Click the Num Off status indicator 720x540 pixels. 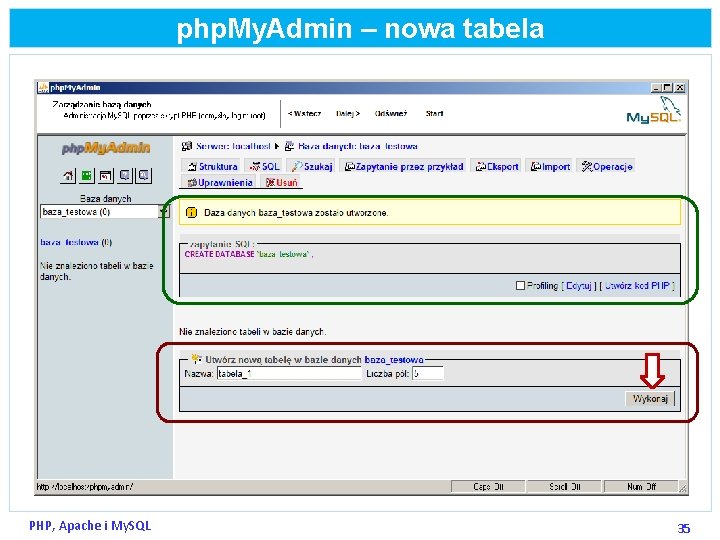[641, 486]
